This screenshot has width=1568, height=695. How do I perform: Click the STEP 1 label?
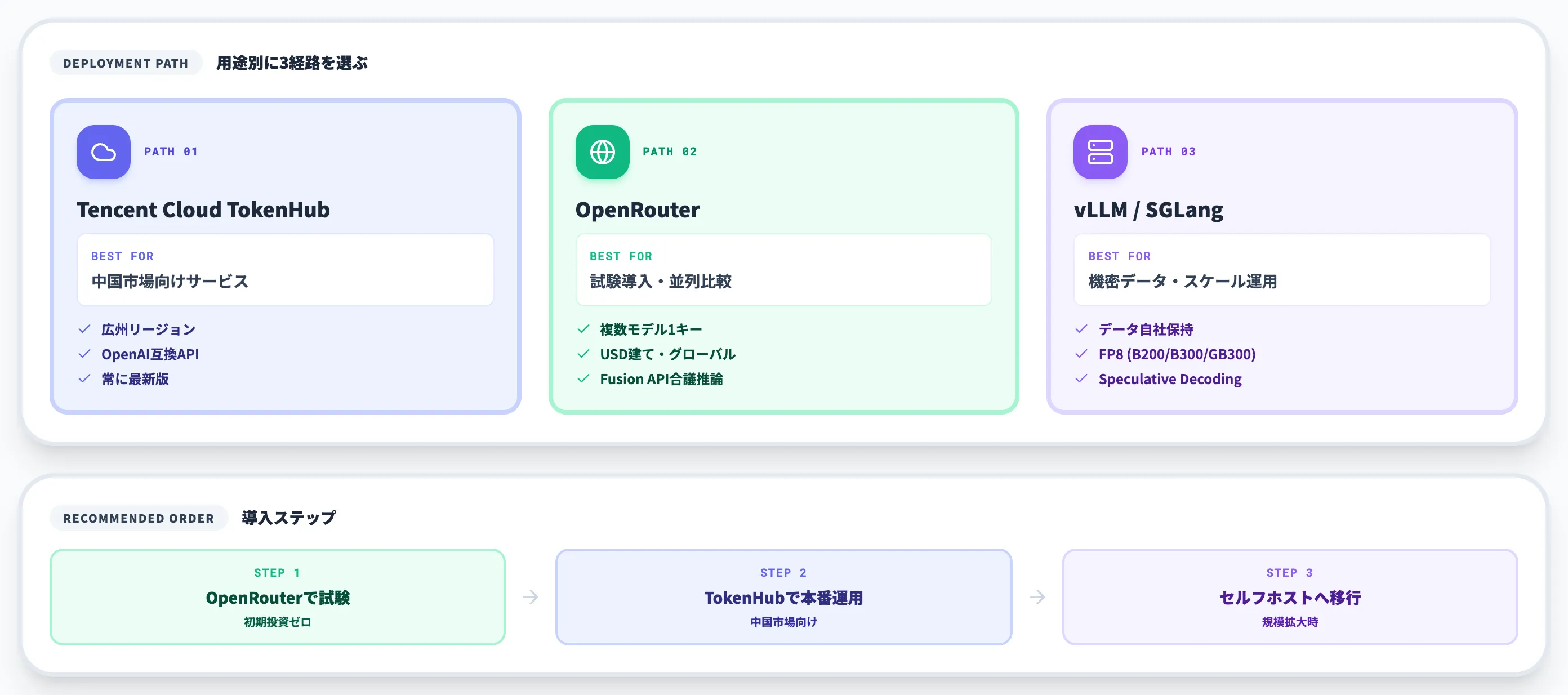click(x=277, y=573)
